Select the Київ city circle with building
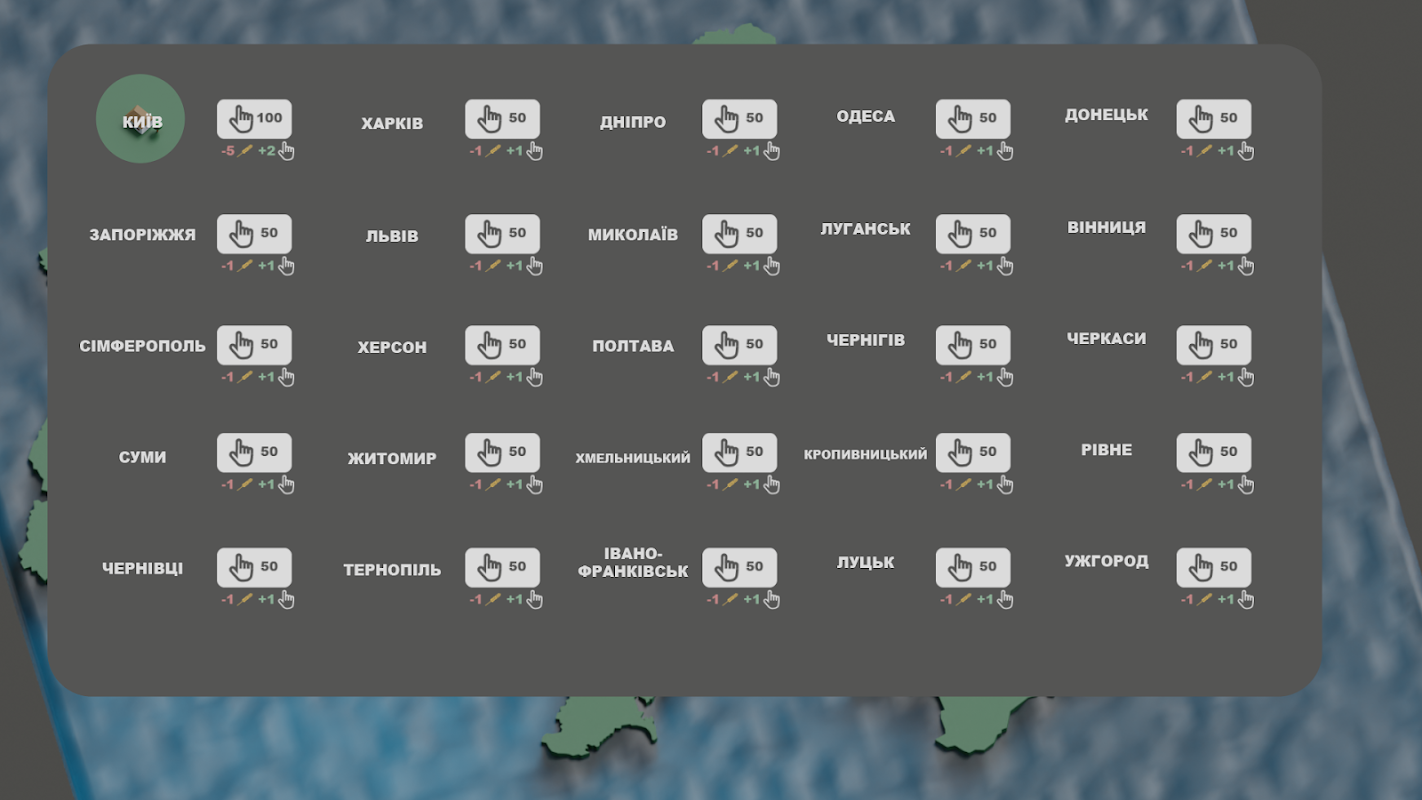1422x800 pixels. point(140,119)
